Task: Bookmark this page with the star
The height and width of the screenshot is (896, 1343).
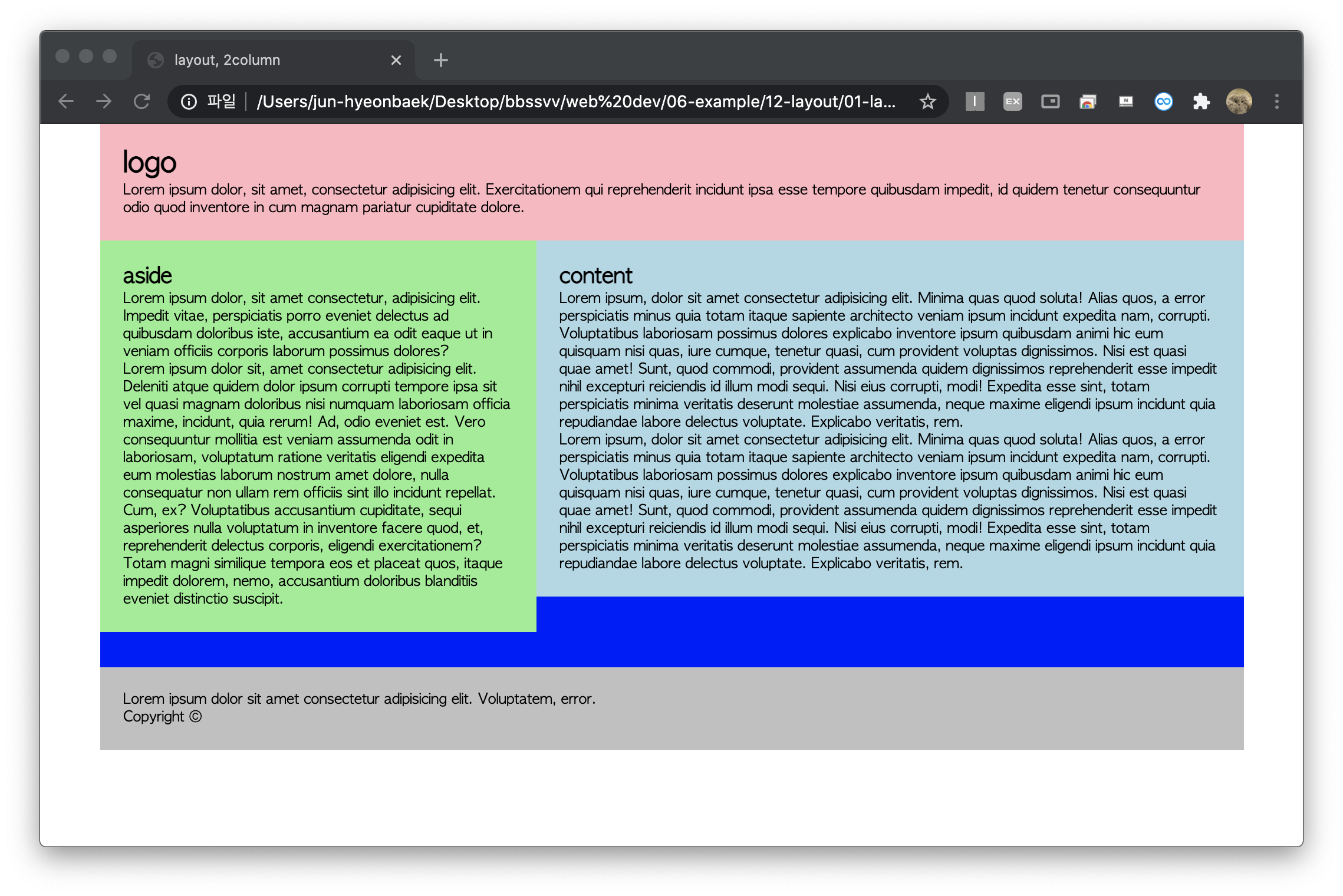Action: (x=927, y=101)
